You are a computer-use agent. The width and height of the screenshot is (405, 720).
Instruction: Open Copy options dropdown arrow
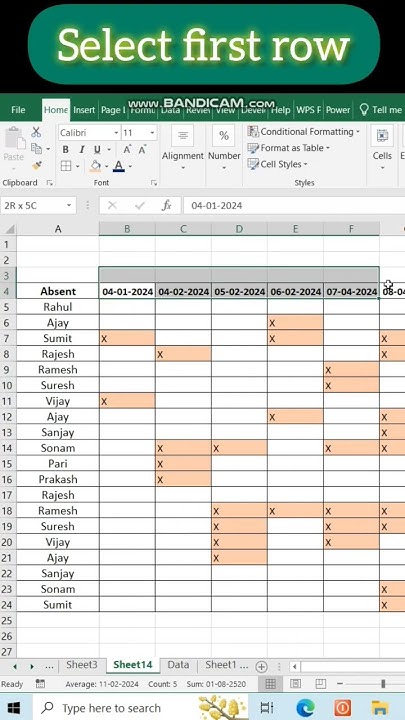(x=48, y=149)
